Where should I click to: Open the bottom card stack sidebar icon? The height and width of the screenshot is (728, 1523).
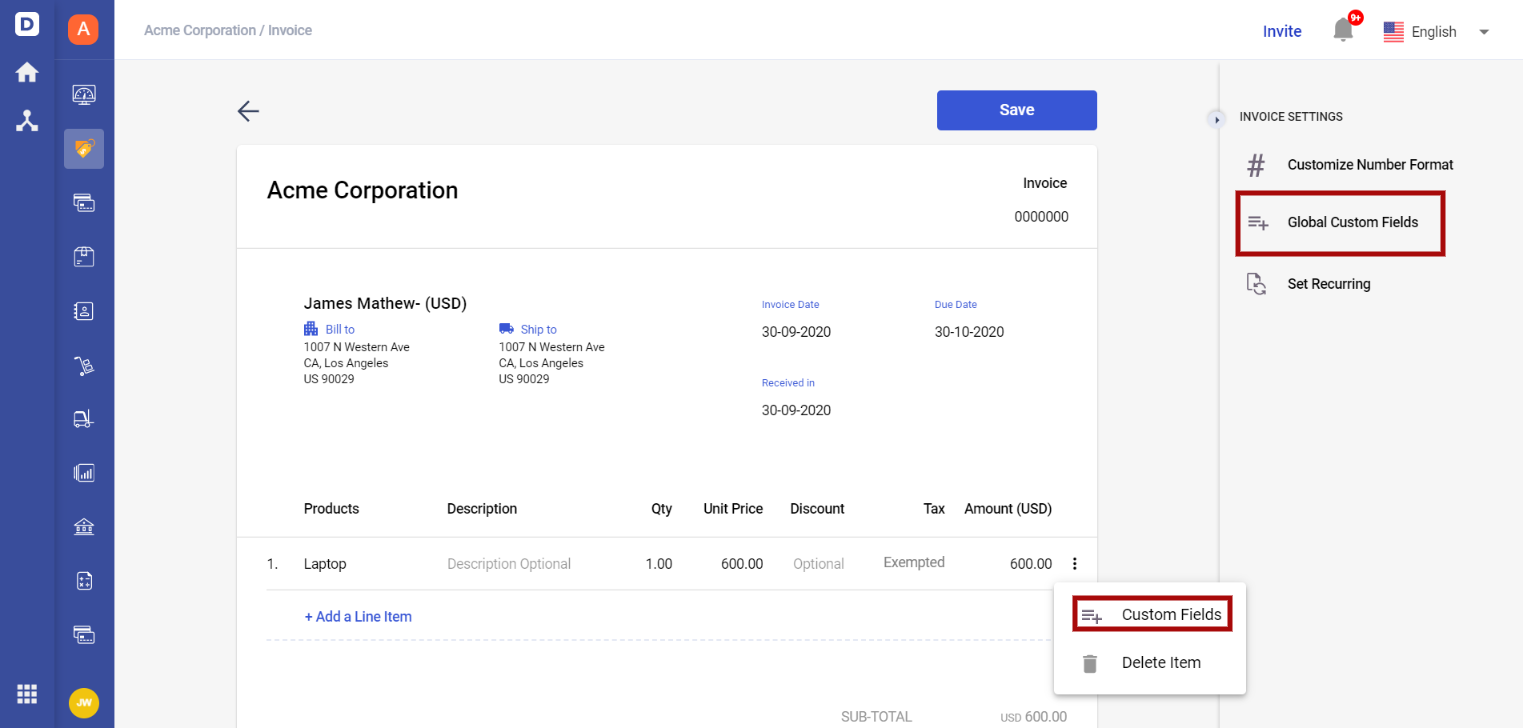click(x=84, y=634)
